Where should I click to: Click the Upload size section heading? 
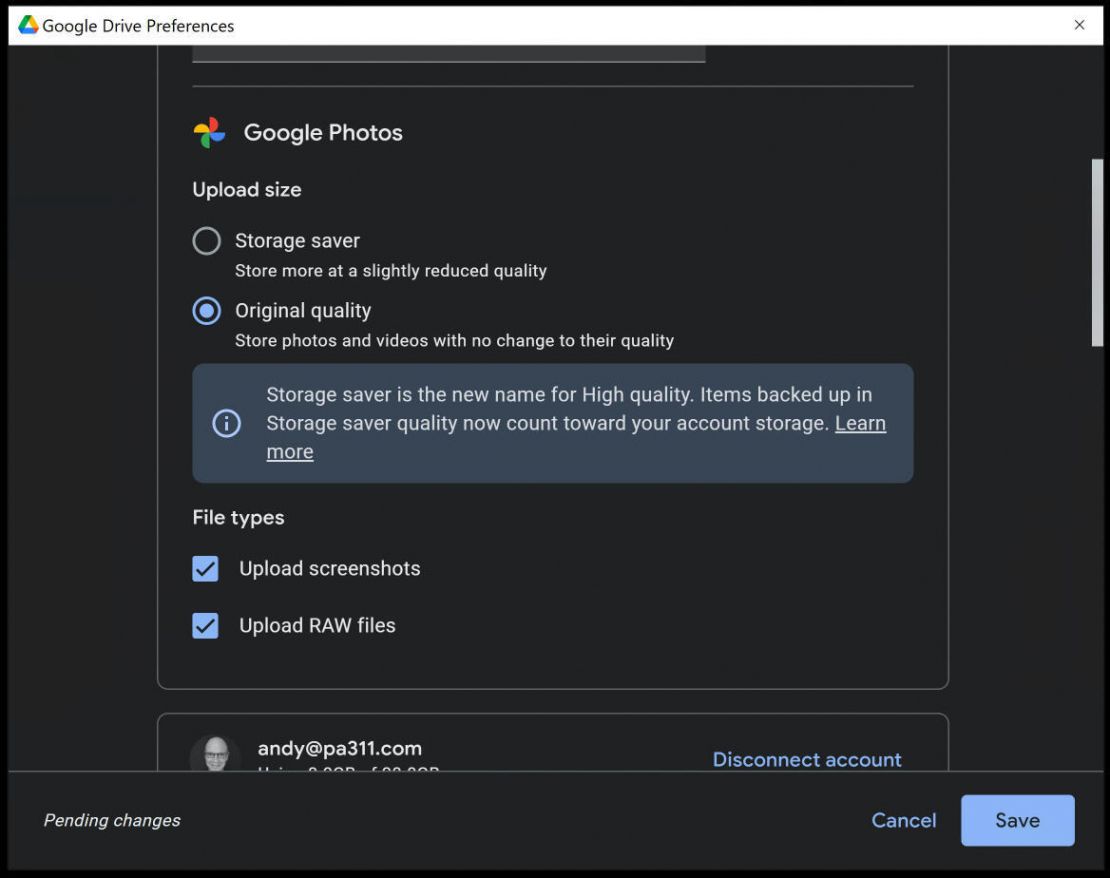click(247, 189)
